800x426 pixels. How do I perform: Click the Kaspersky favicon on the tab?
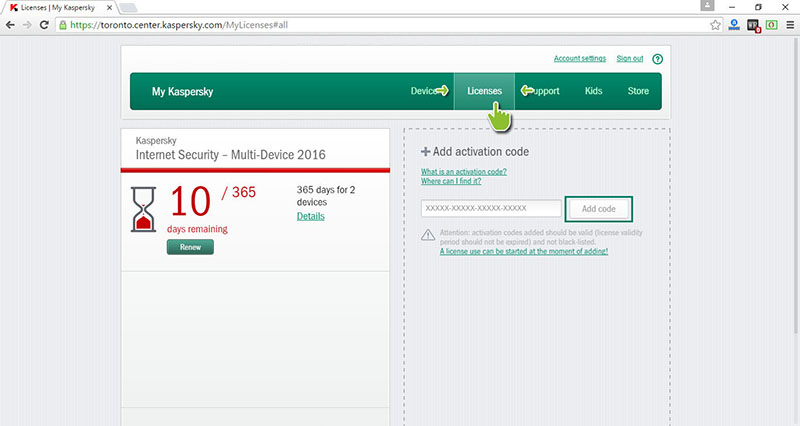(14, 8)
